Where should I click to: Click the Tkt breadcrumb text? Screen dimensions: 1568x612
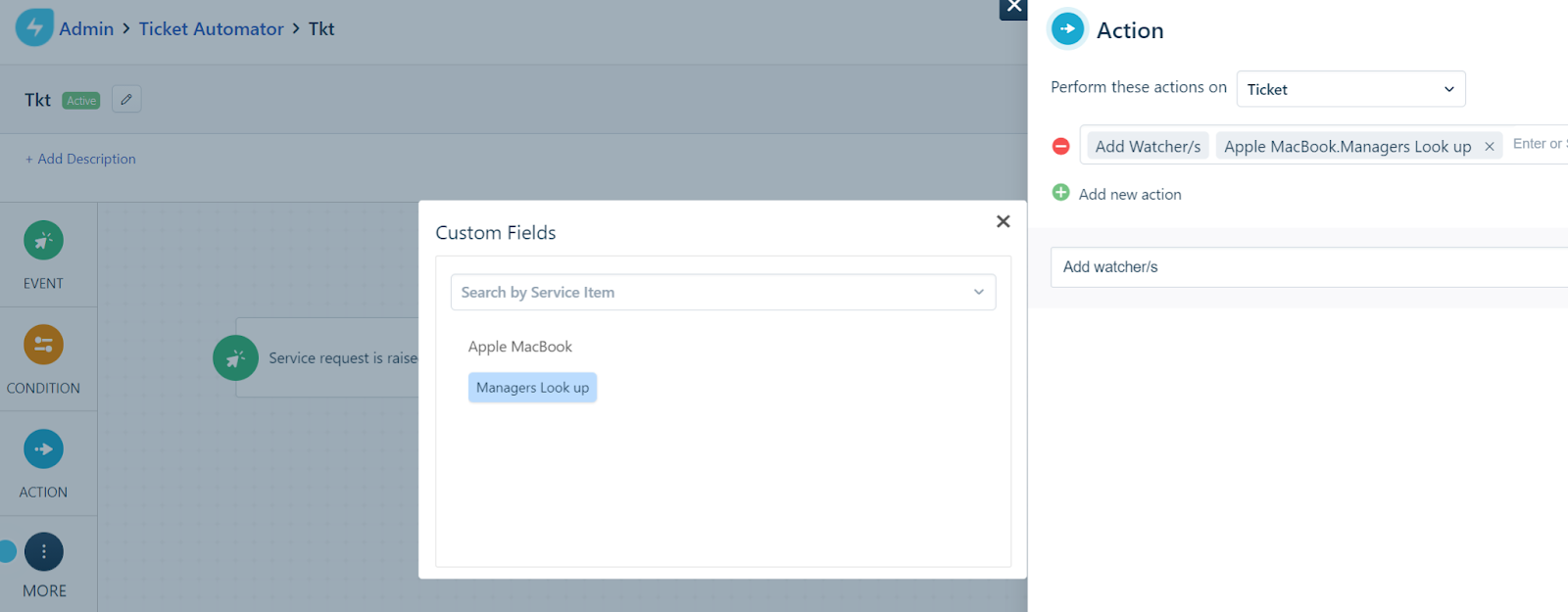(x=321, y=29)
